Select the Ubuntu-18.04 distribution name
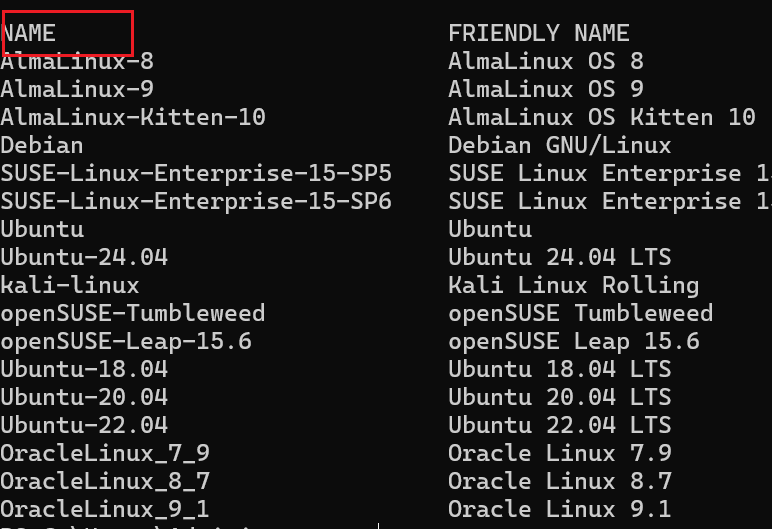 (x=84, y=369)
